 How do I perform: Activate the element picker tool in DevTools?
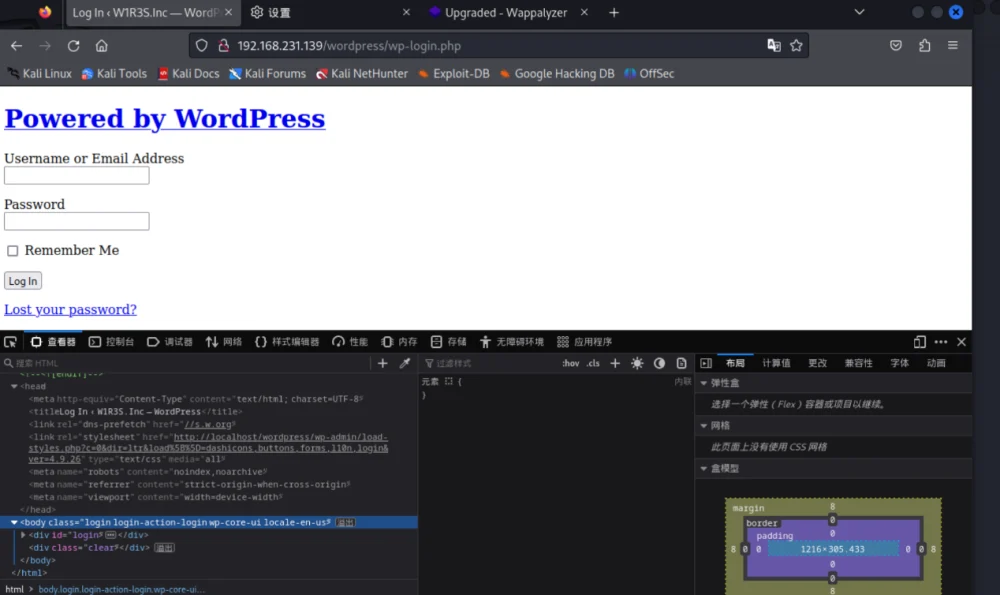10,342
